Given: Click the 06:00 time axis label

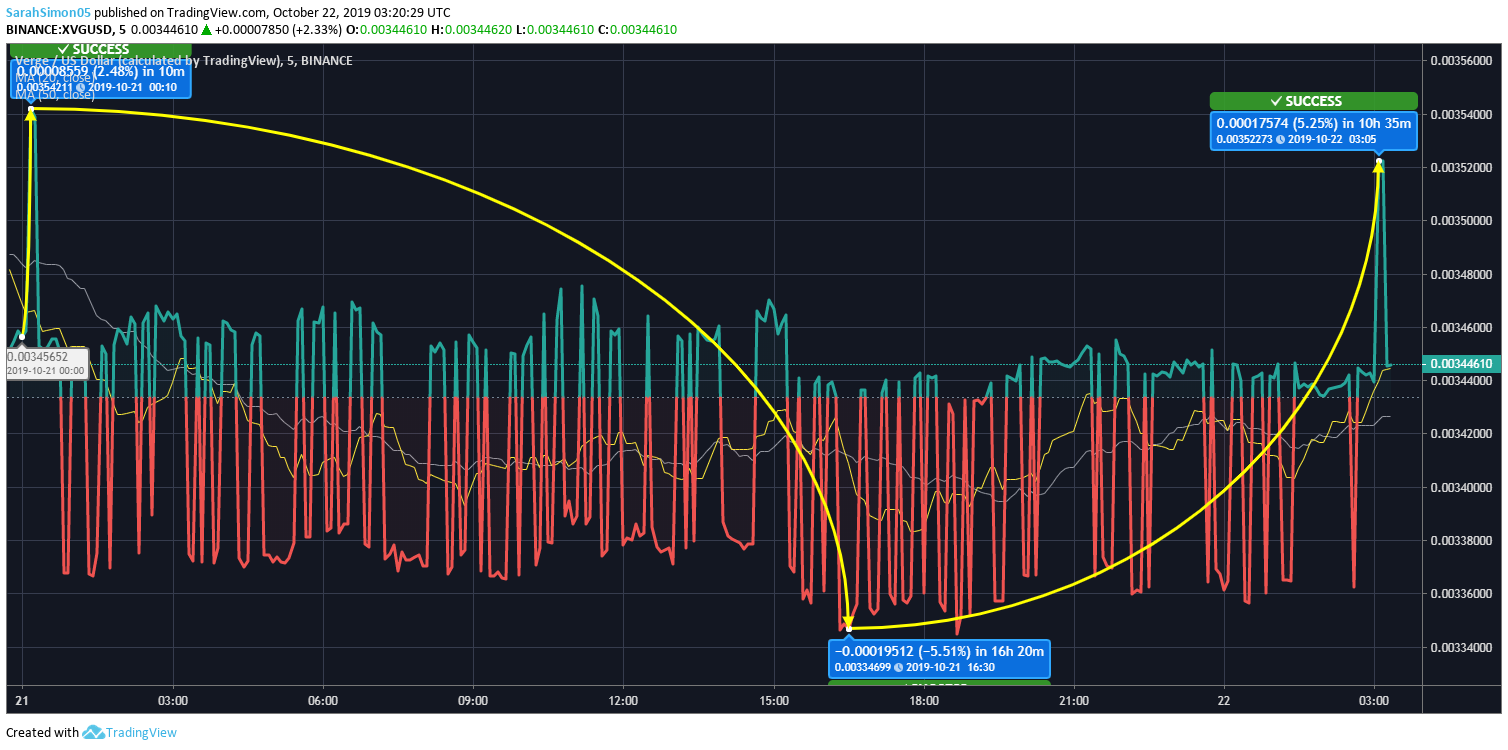Looking at the screenshot, I should (323, 701).
